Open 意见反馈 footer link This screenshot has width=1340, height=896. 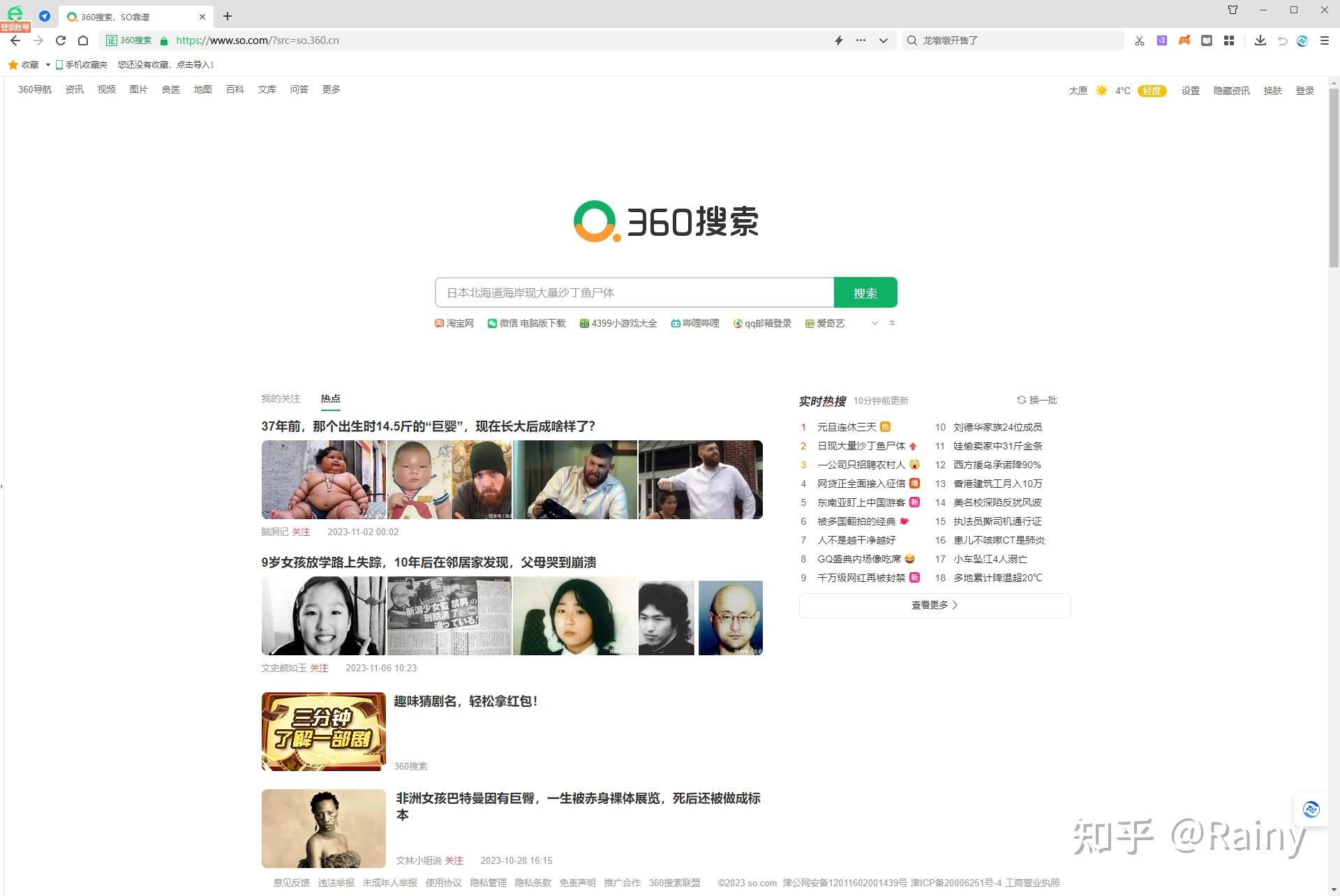(x=291, y=883)
